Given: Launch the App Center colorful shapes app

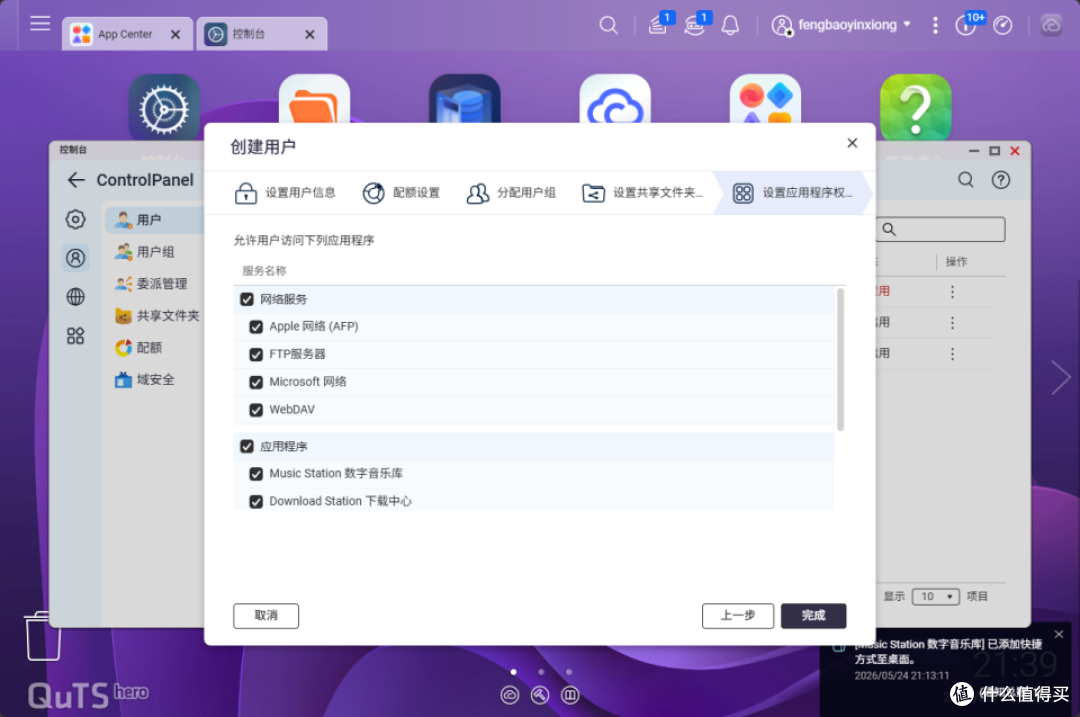Looking at the screenshot, I should 765,99.
